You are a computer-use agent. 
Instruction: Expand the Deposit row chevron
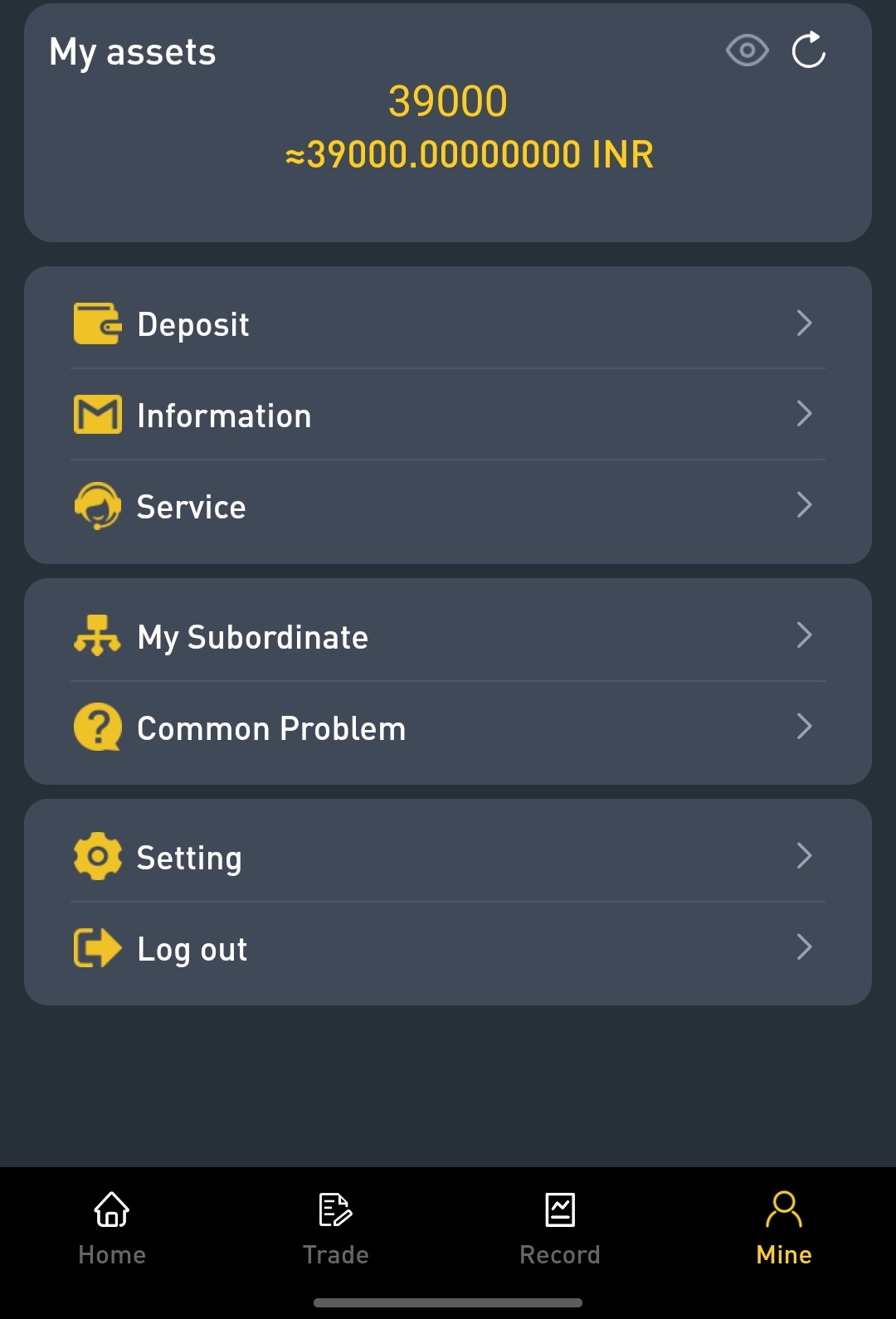click(x=803, y=323)
